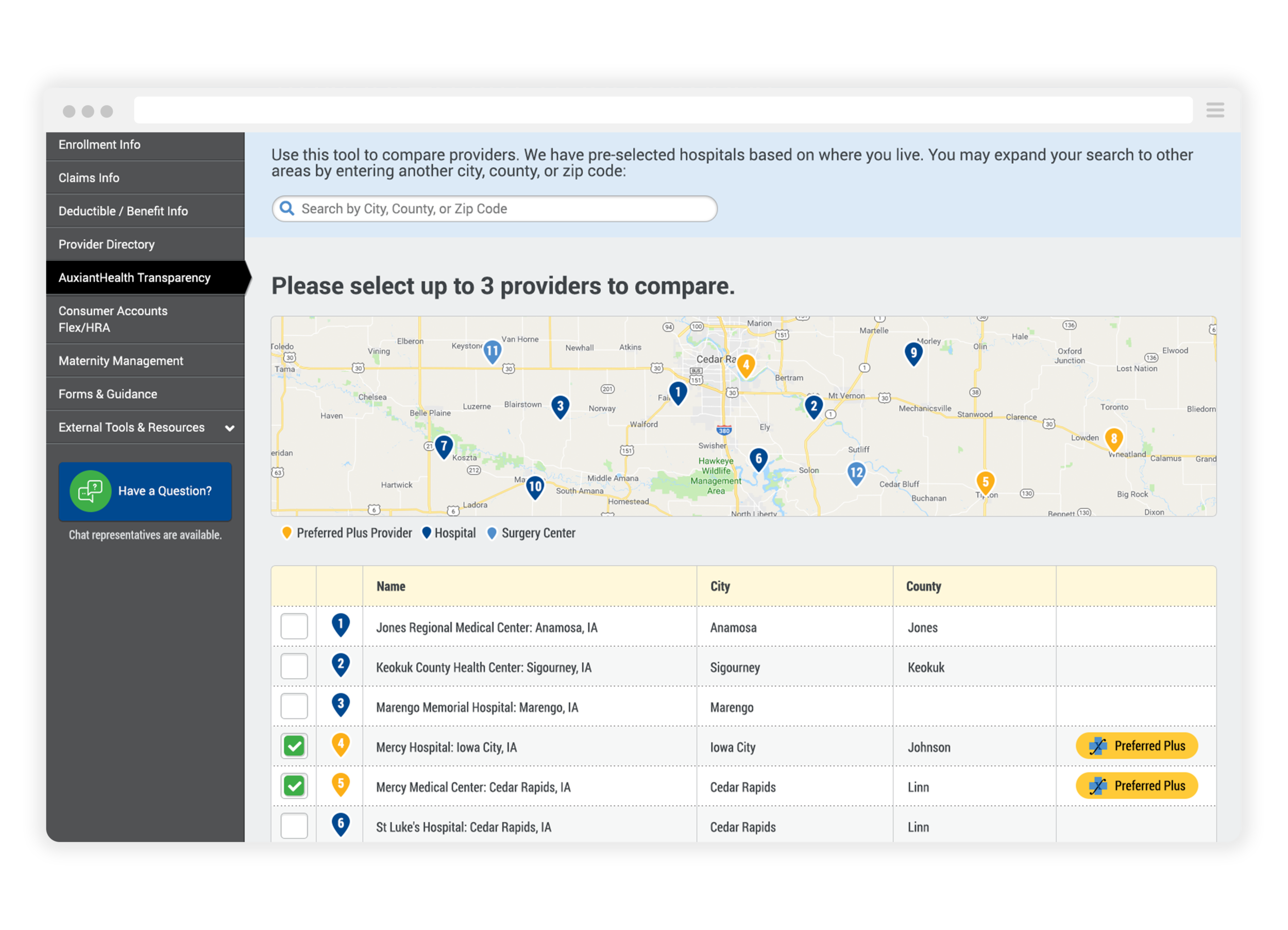
Task: Select St Luke's Hospital checkbox
Action: tap(294, 826)
